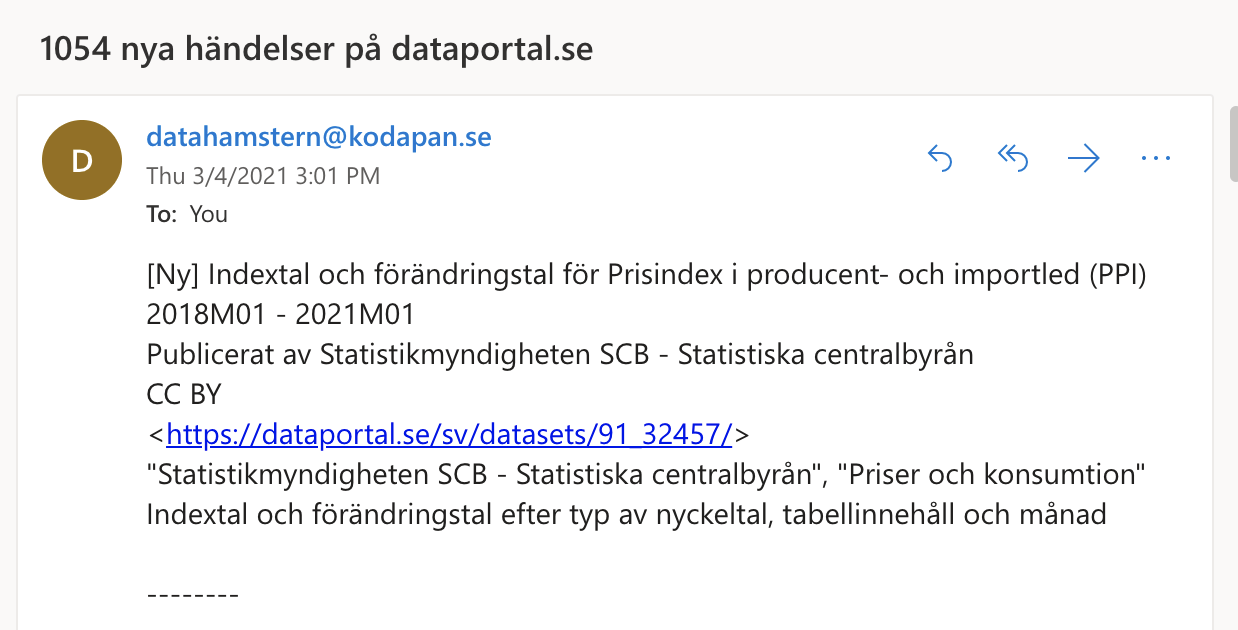The image size is (1238, 630).
Task: Open the More actions ellipsis menu
Action: (1156, 158)
